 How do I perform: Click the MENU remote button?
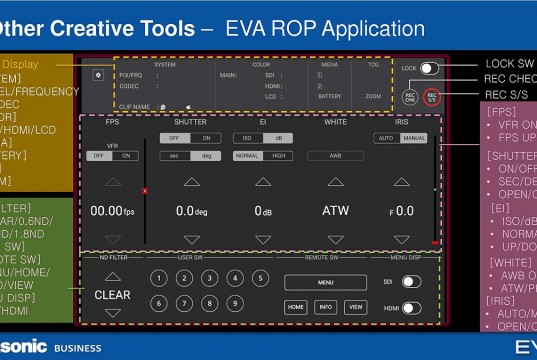tap(325, 283)
